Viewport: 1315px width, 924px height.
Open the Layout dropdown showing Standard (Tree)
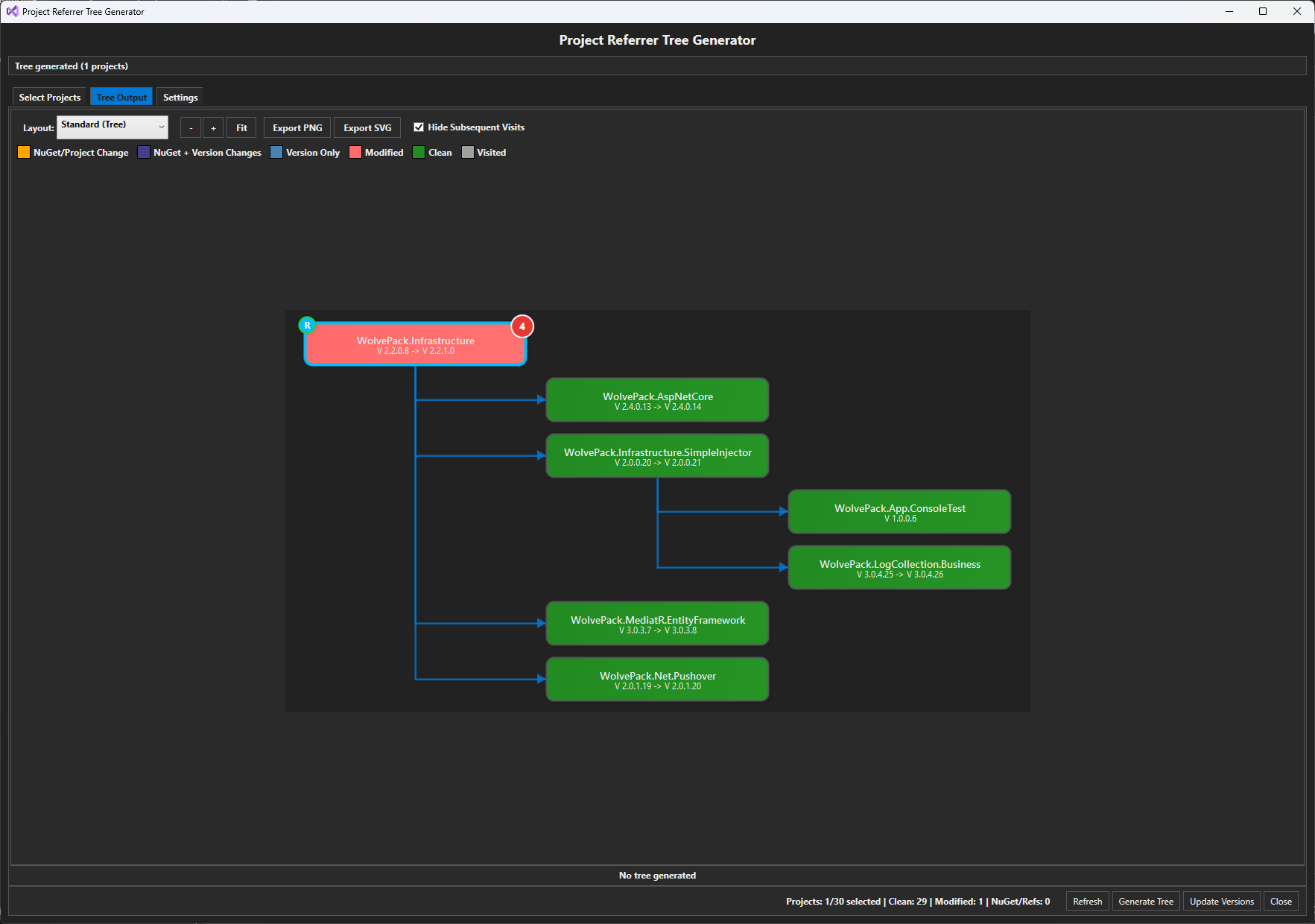point(112,127)
